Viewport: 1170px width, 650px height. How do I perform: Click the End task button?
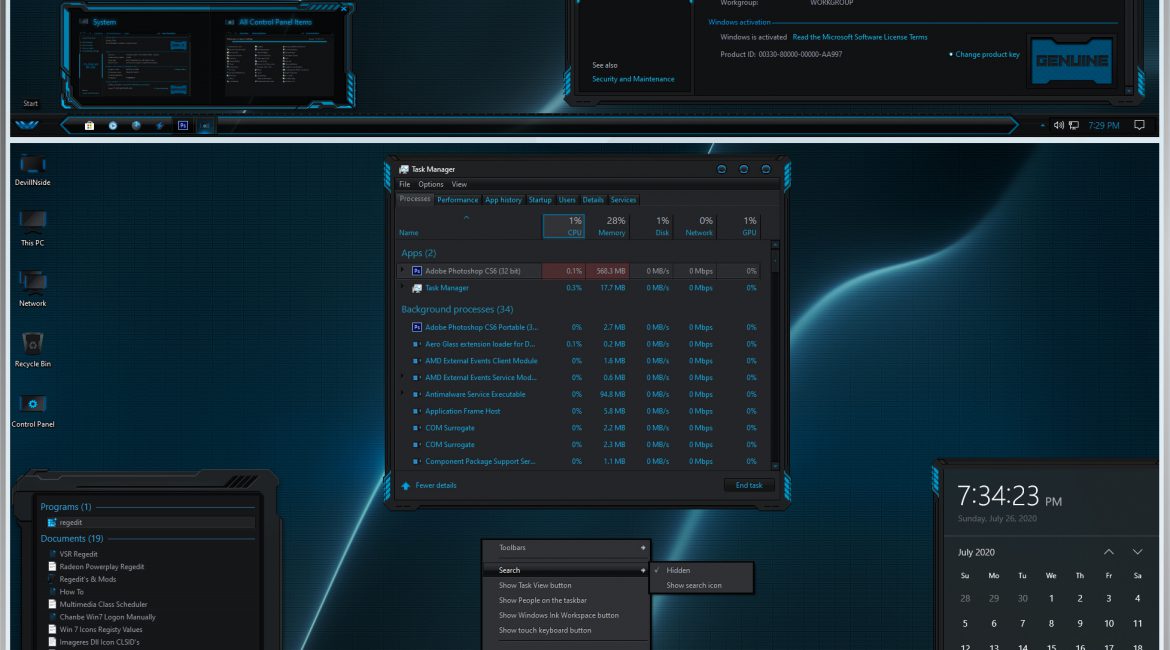(x=748, y=485)
